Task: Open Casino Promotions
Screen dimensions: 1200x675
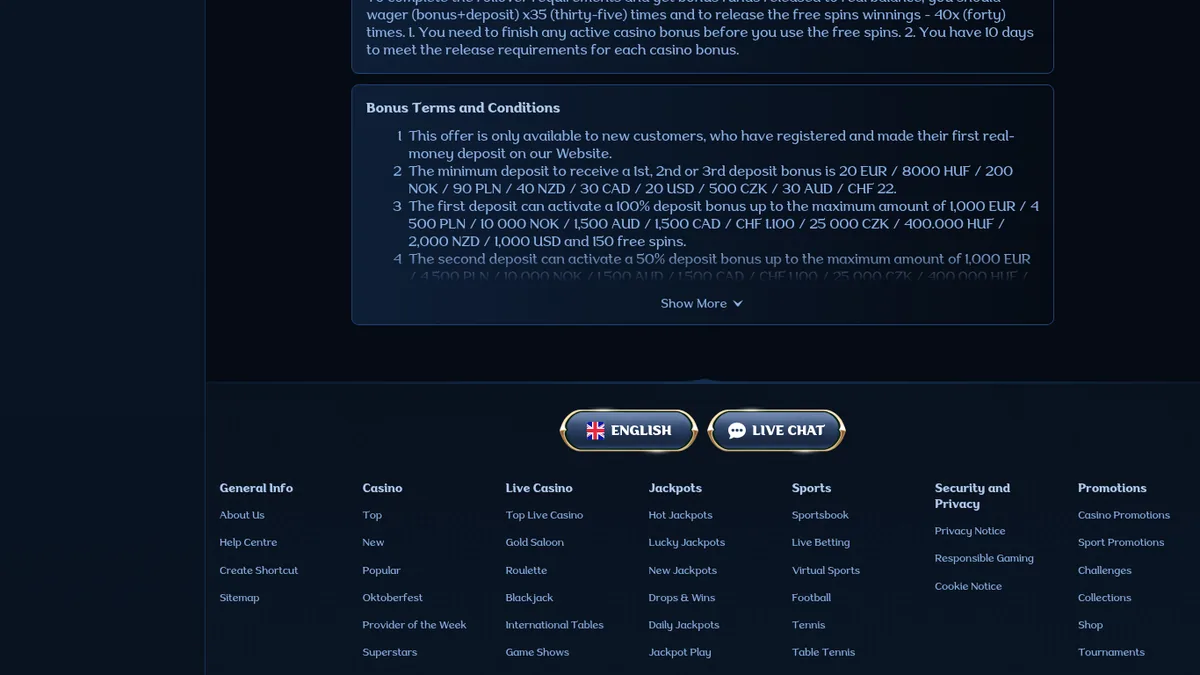Action: [x=1124, y=515]
